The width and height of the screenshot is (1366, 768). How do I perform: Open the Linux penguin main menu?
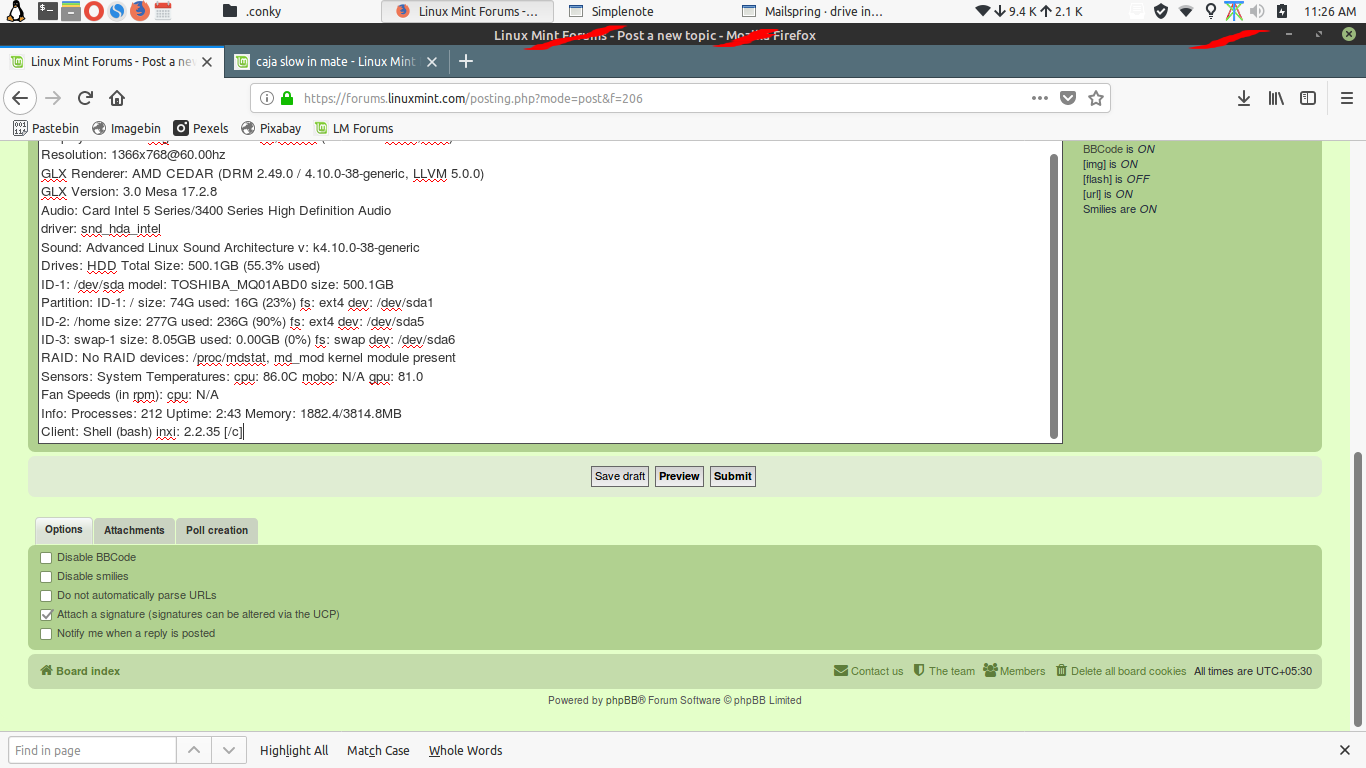[x=17, y=12]
